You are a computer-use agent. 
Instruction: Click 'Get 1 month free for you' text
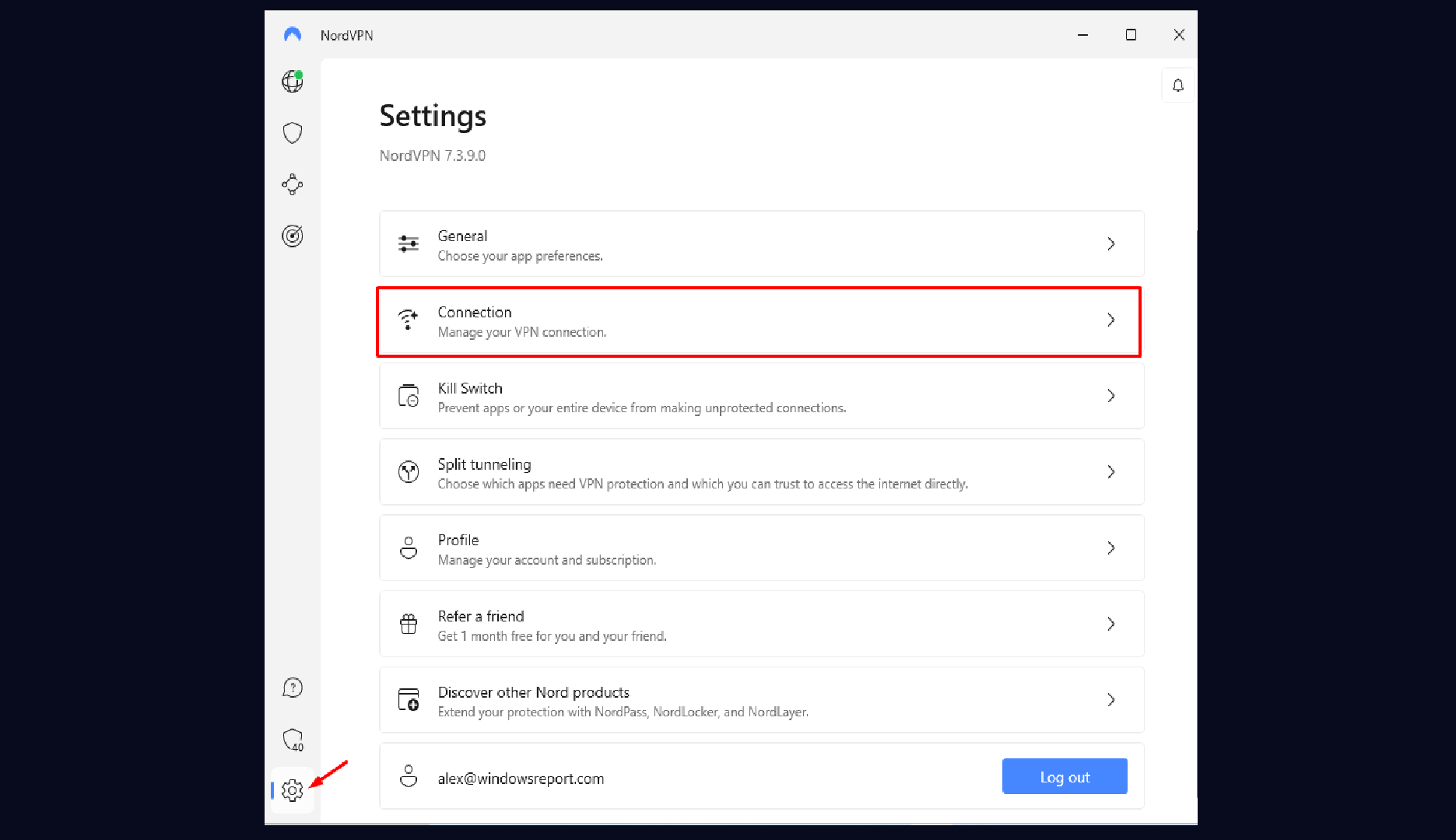(552, 636)
